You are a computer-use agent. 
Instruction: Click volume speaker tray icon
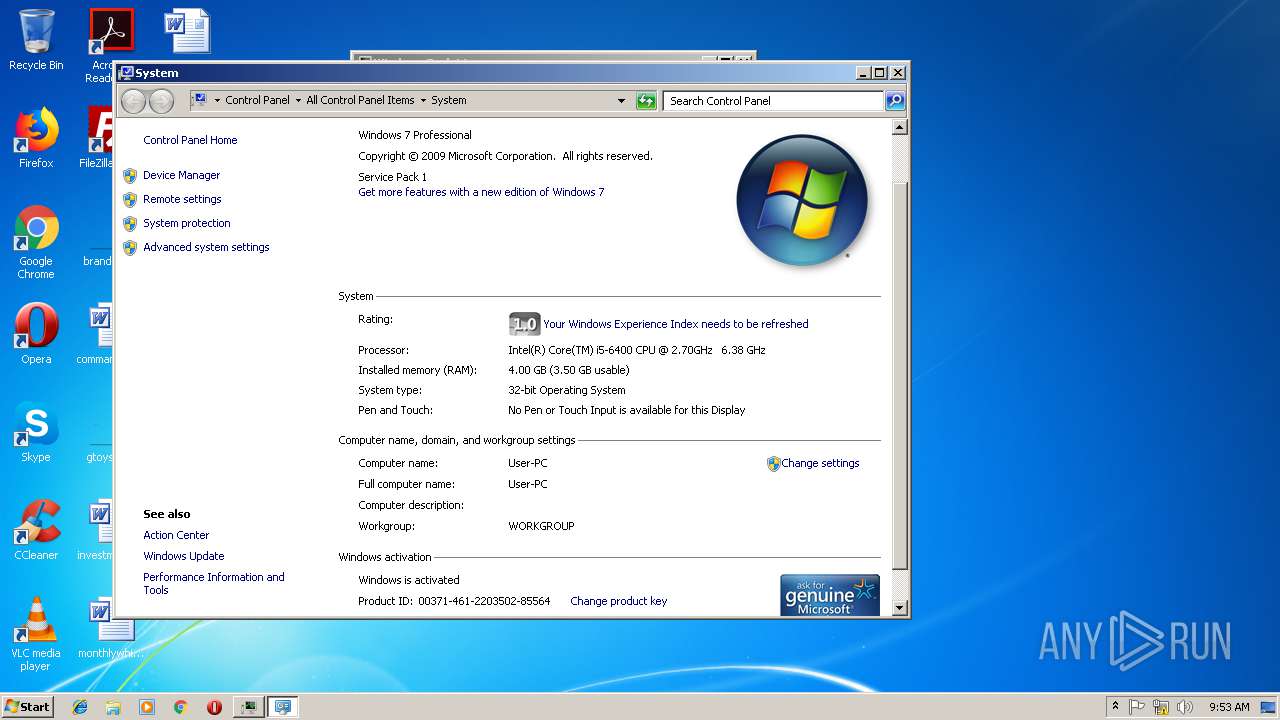point(1185,706)
